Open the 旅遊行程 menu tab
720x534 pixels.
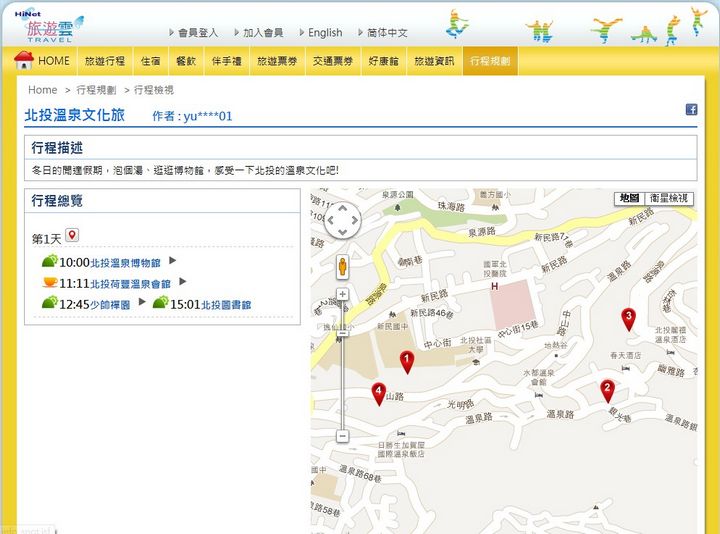pyautogui.click(x=105, y=61)
